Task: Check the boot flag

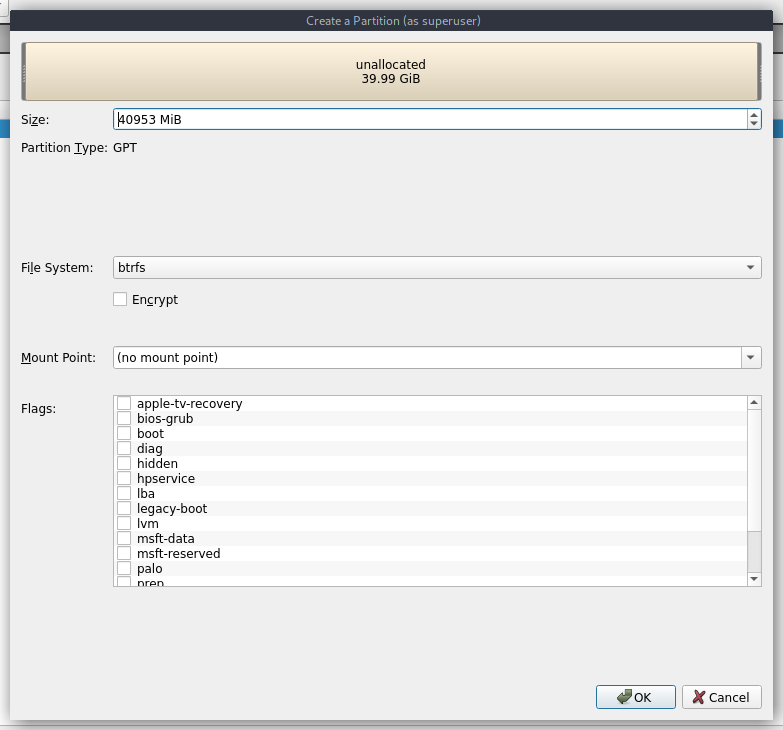Action: [124, 434]
